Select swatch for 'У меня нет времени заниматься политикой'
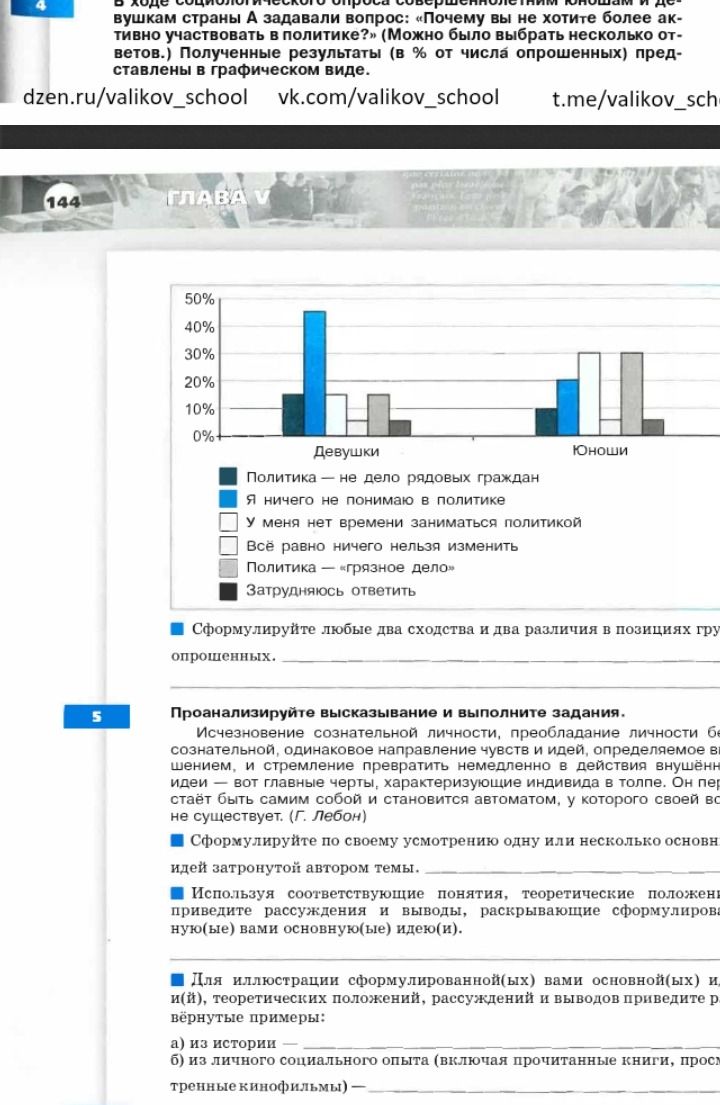 click(x=228, y=522)
